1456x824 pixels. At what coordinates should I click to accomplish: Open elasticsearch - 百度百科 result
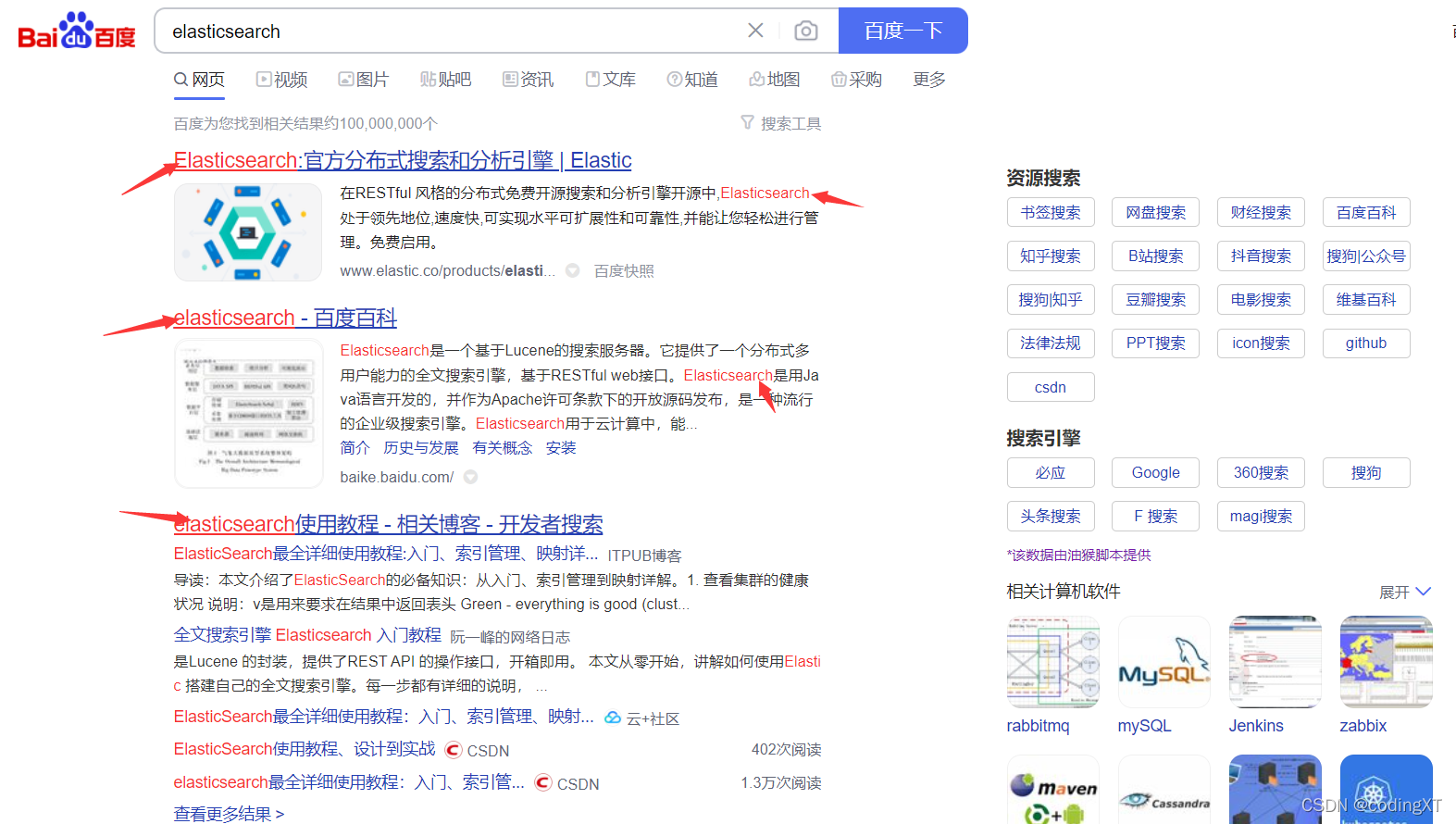click(285, 318)
